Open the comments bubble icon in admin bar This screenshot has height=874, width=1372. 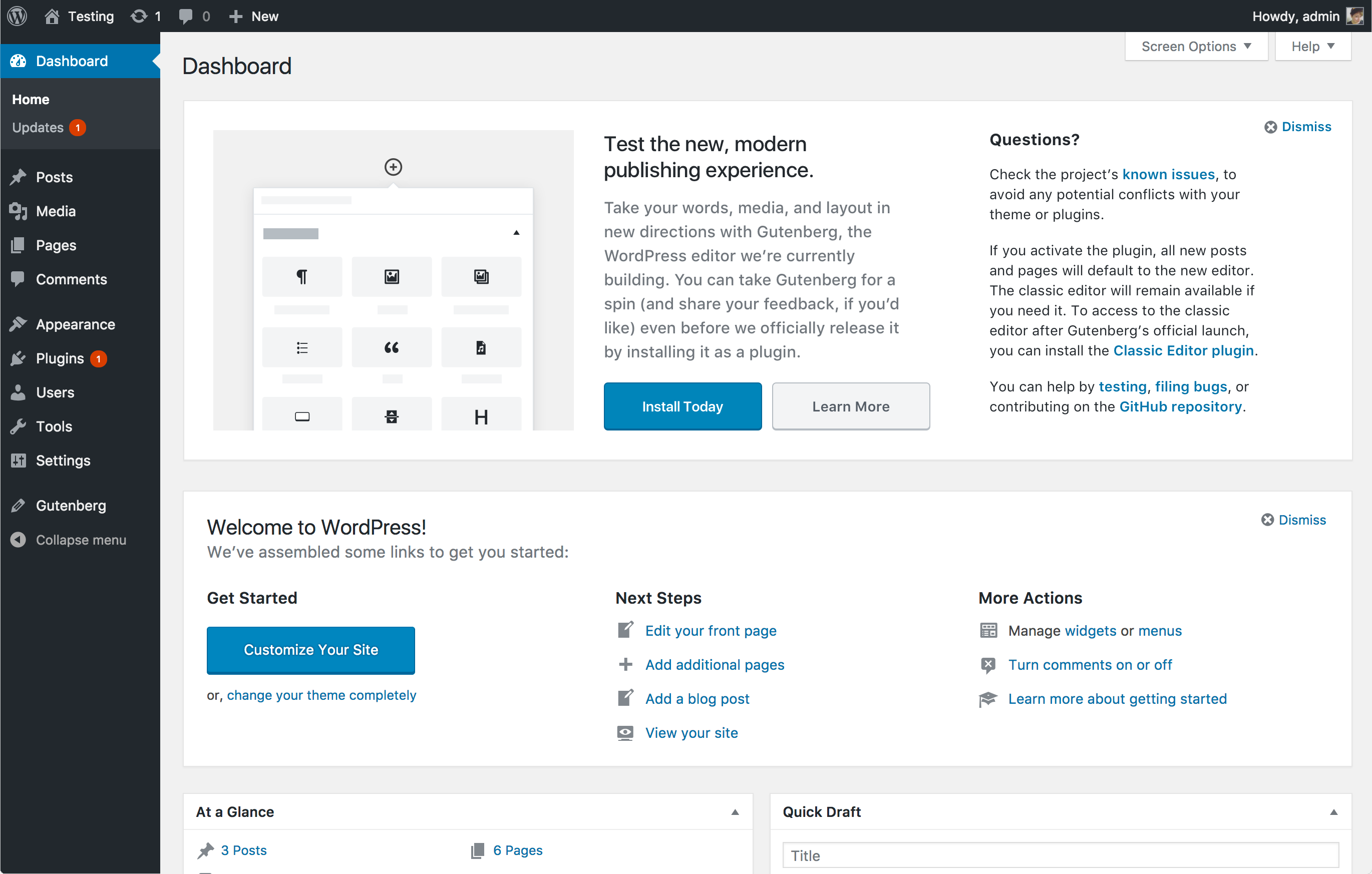186,16
